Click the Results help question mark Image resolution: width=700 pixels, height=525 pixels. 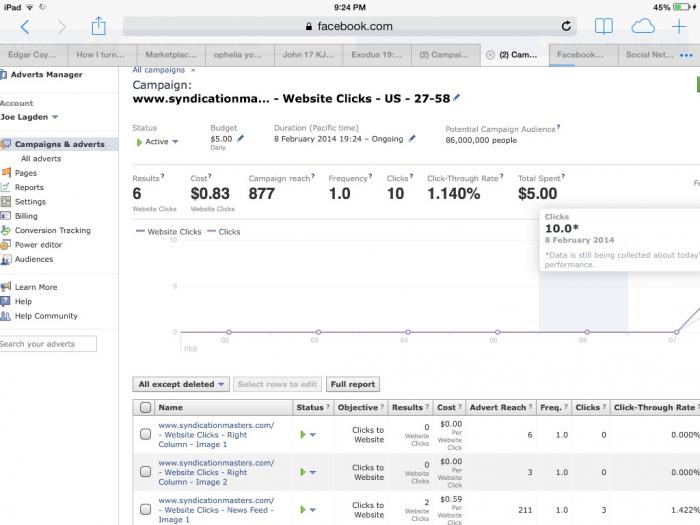point(162,176)
